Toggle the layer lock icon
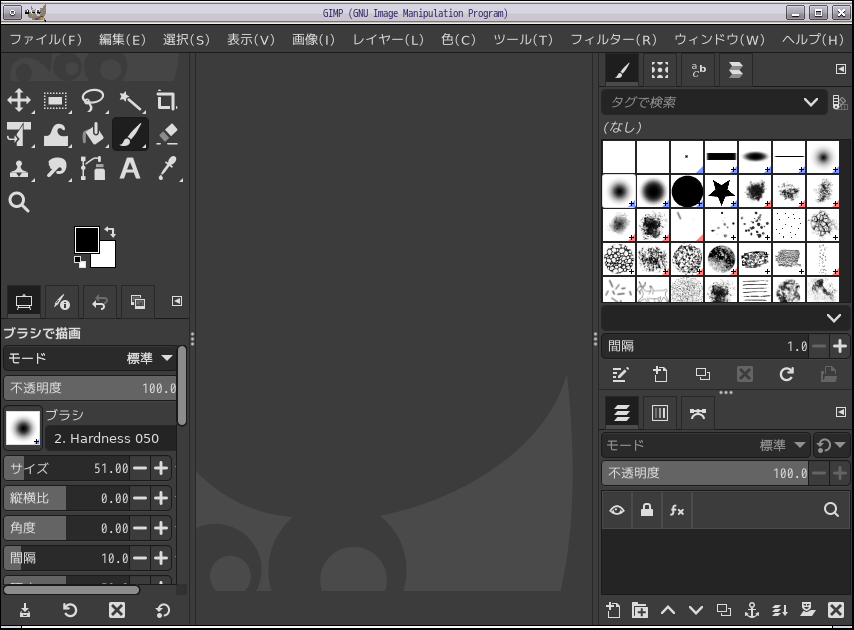Image resolution: width=854 pixels, height=630 pixels. (x=647, y=510)
